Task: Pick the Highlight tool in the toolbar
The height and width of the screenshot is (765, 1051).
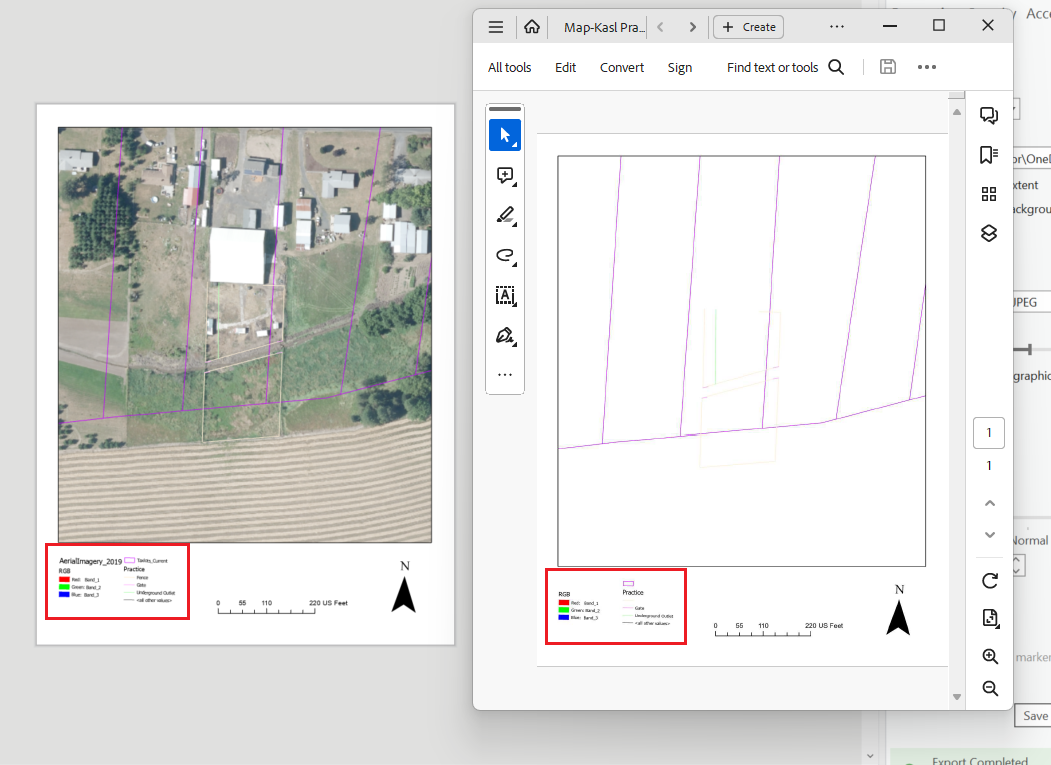Action: pos(505,215)
